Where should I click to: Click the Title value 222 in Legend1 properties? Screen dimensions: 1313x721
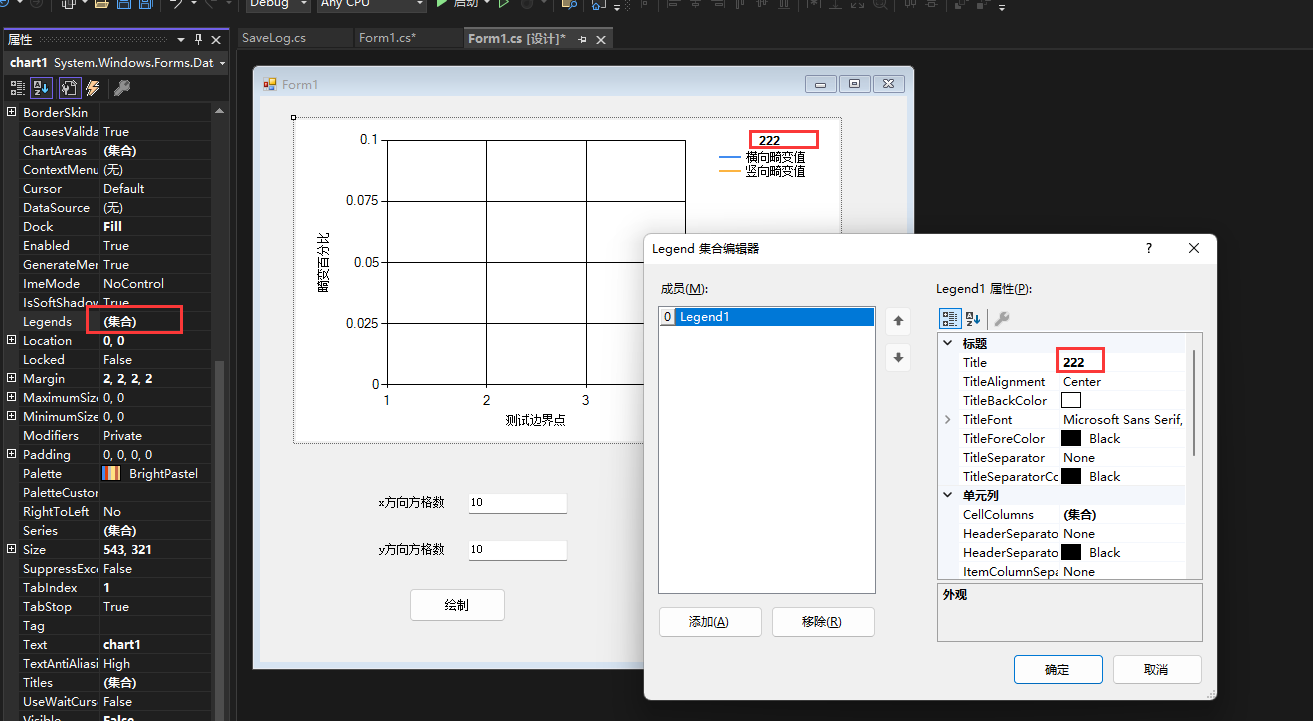(x=1074, y=362)
